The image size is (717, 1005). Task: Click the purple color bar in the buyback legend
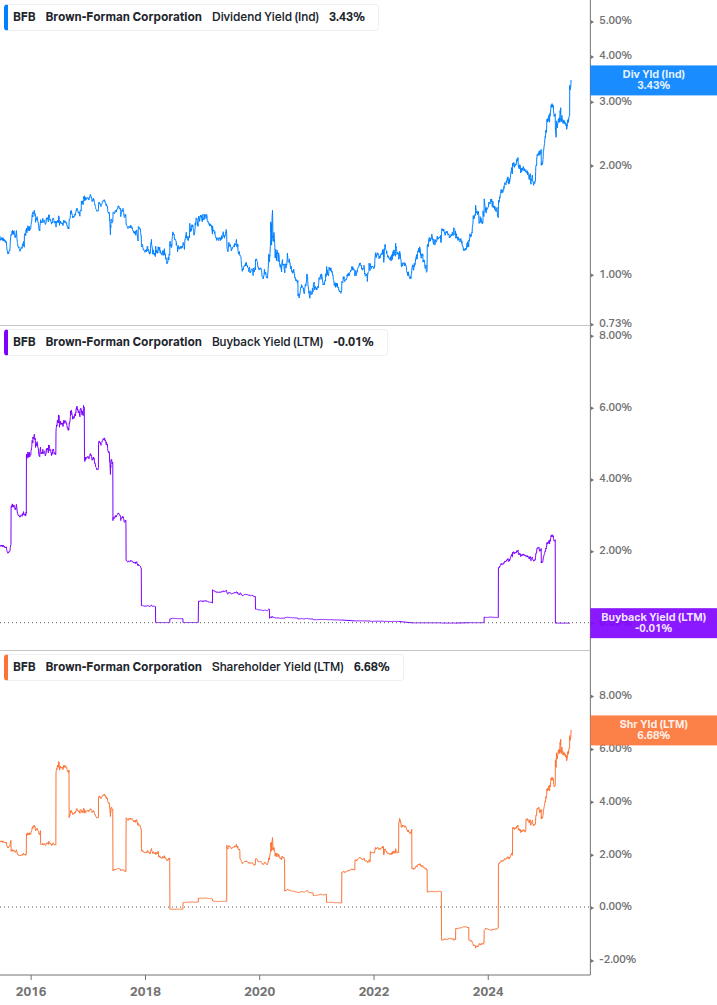coord(6,342)
